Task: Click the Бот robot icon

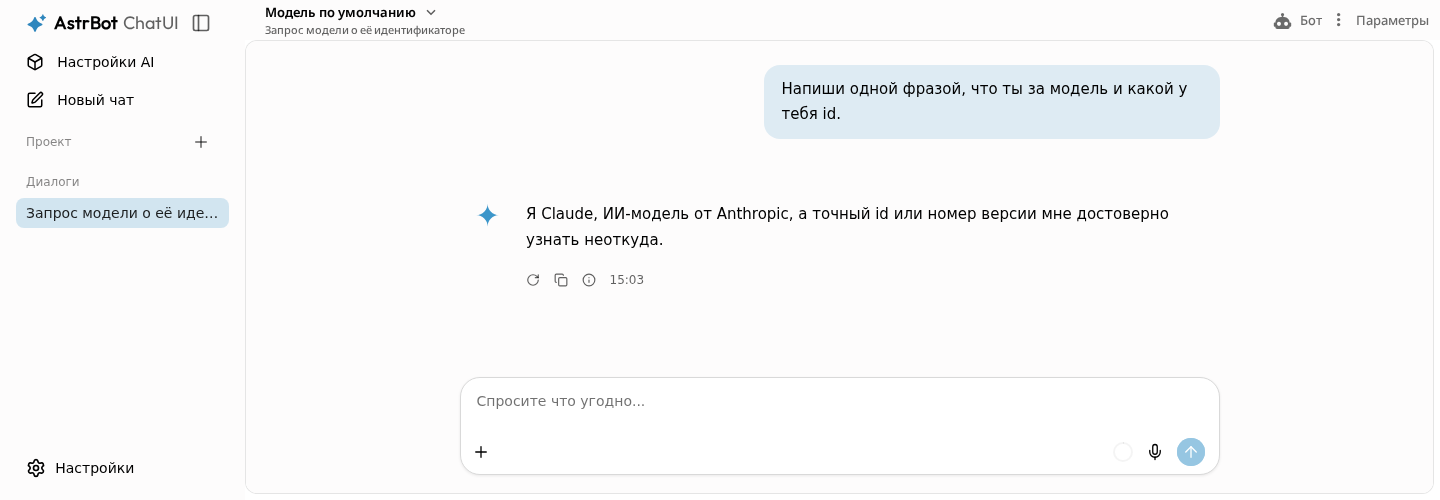Action: tap(1283, 21)
